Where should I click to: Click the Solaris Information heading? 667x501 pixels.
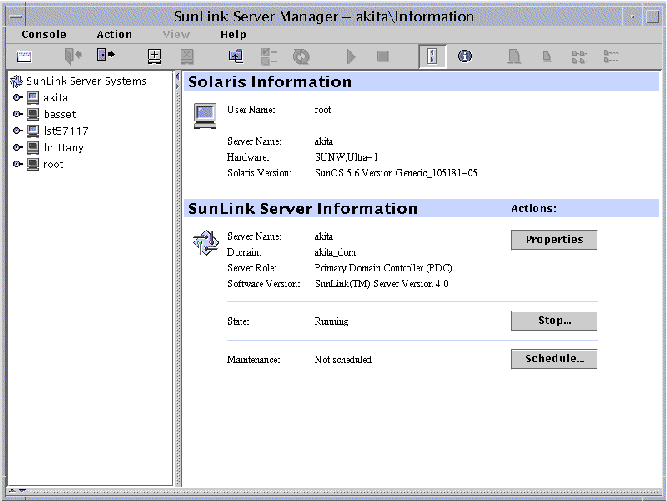270,82
